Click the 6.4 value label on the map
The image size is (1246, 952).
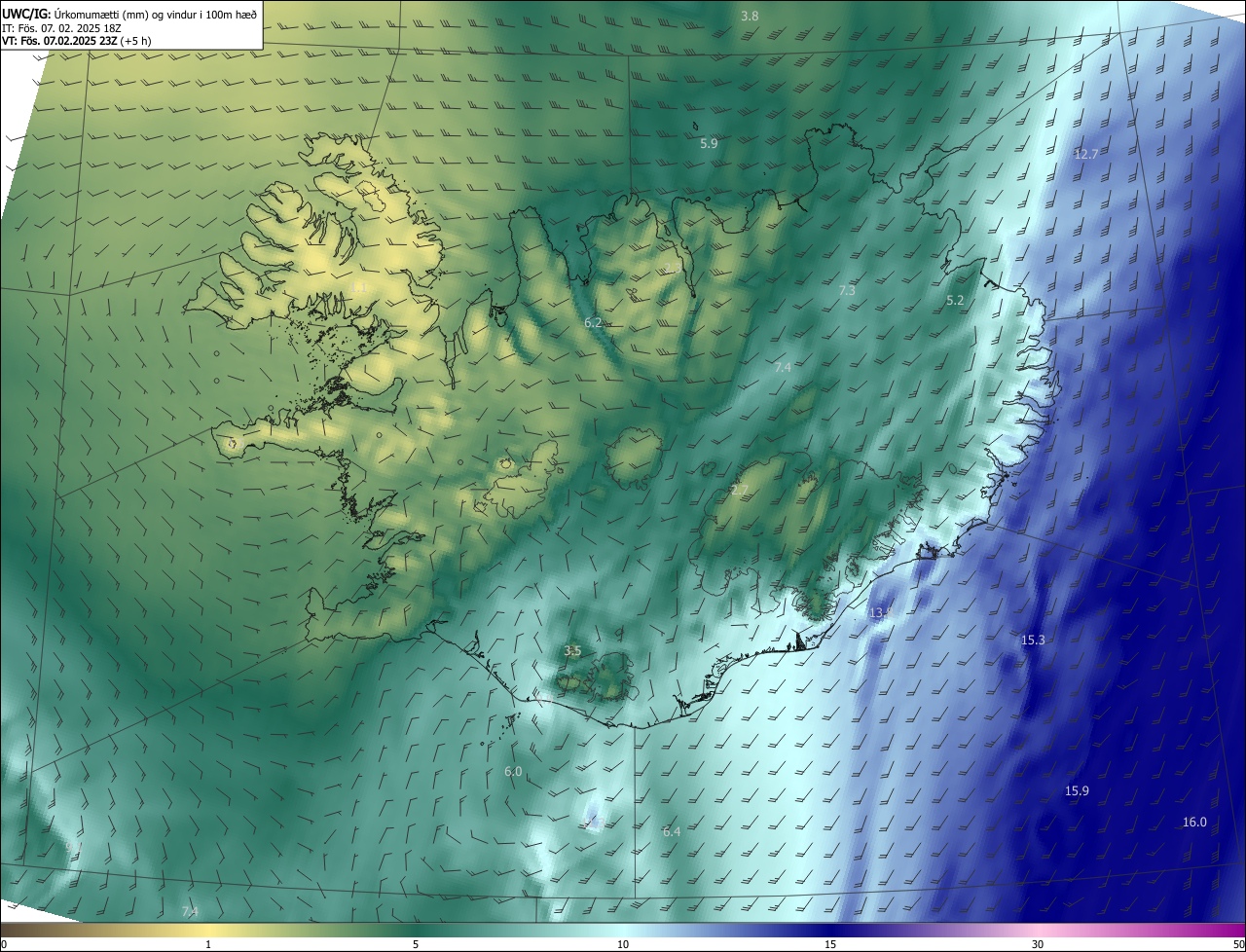(x=672, y=831)
